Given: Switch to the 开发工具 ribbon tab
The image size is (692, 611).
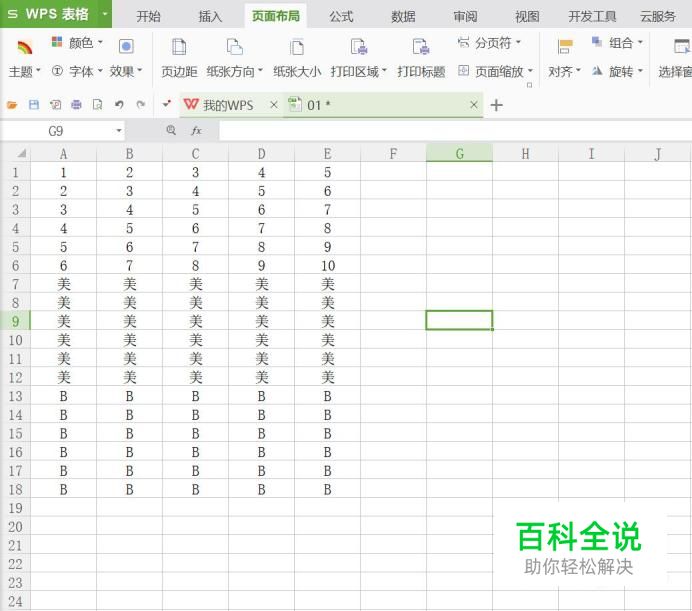Looking at the screenshot, I should point(592,16).
